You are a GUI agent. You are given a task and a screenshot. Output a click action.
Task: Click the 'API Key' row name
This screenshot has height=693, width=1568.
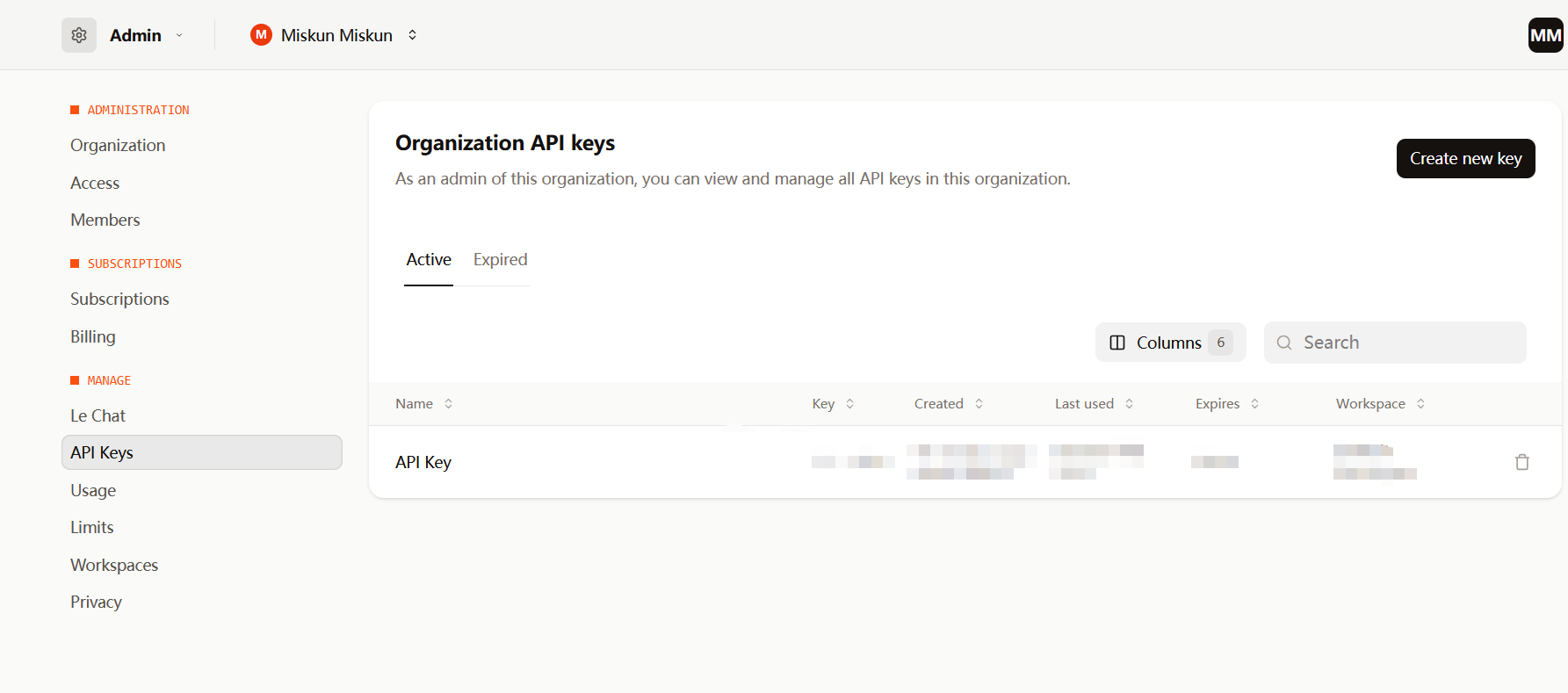423,462
